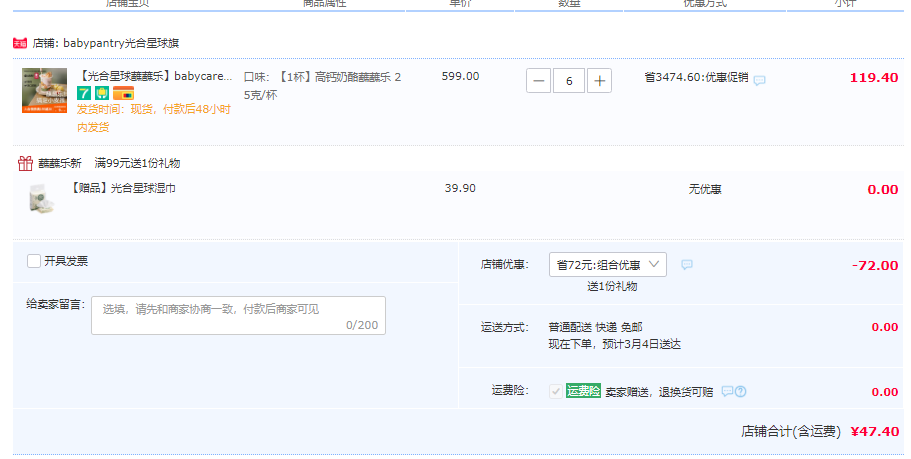911x459 pixels.
Task: Click the 光合星球湿巾 gift thumbnail
Action: (42, 199)
